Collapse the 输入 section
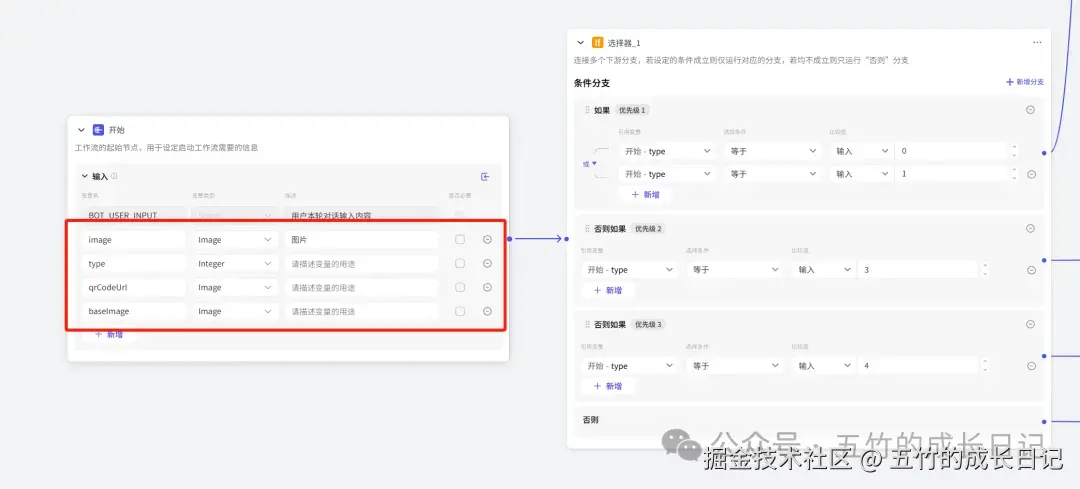Screen dimensions: 1080x489 click(85, 176)
